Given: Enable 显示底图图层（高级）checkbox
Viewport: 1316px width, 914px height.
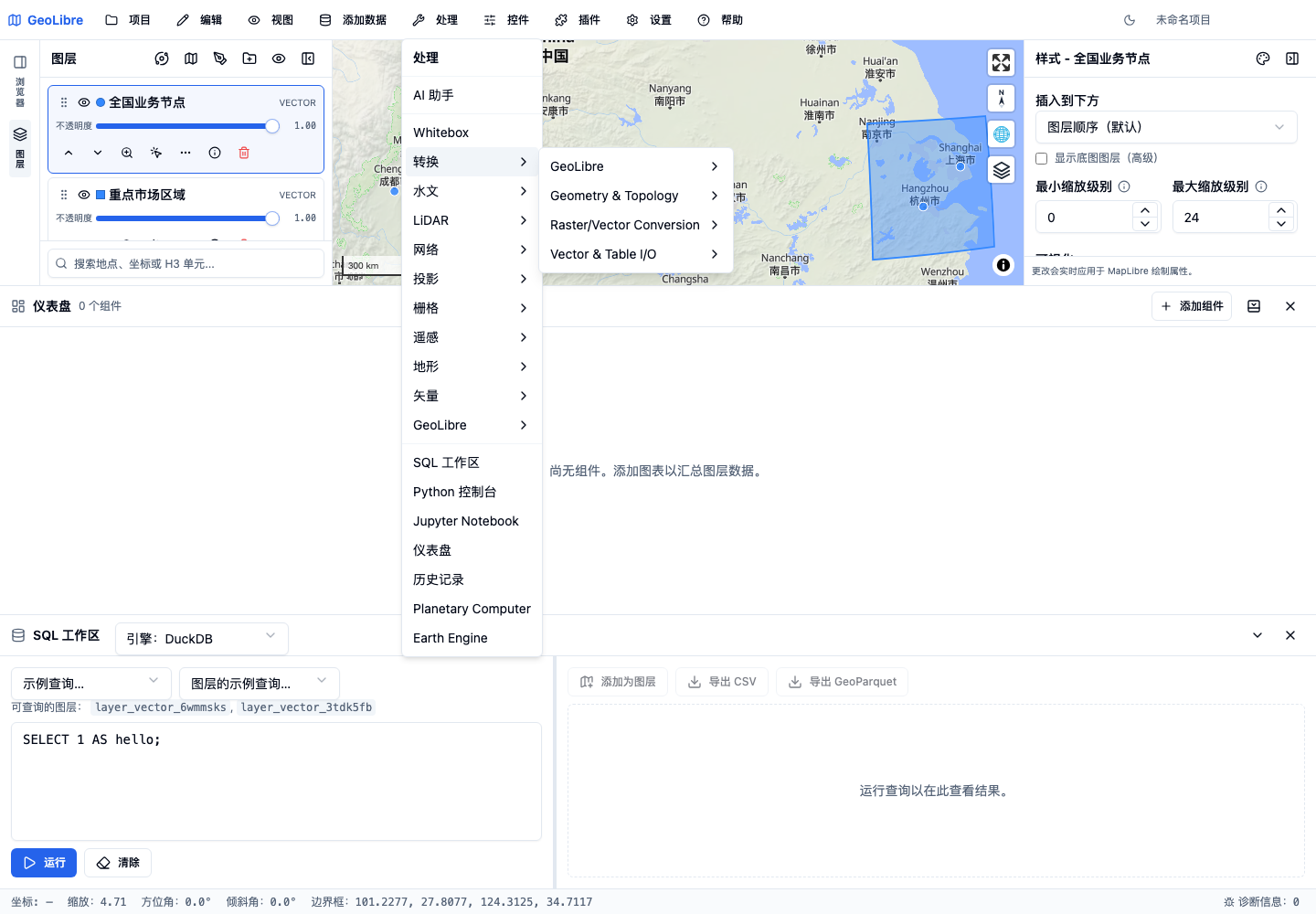Looking at the screenshot, I should [1041, 158].
